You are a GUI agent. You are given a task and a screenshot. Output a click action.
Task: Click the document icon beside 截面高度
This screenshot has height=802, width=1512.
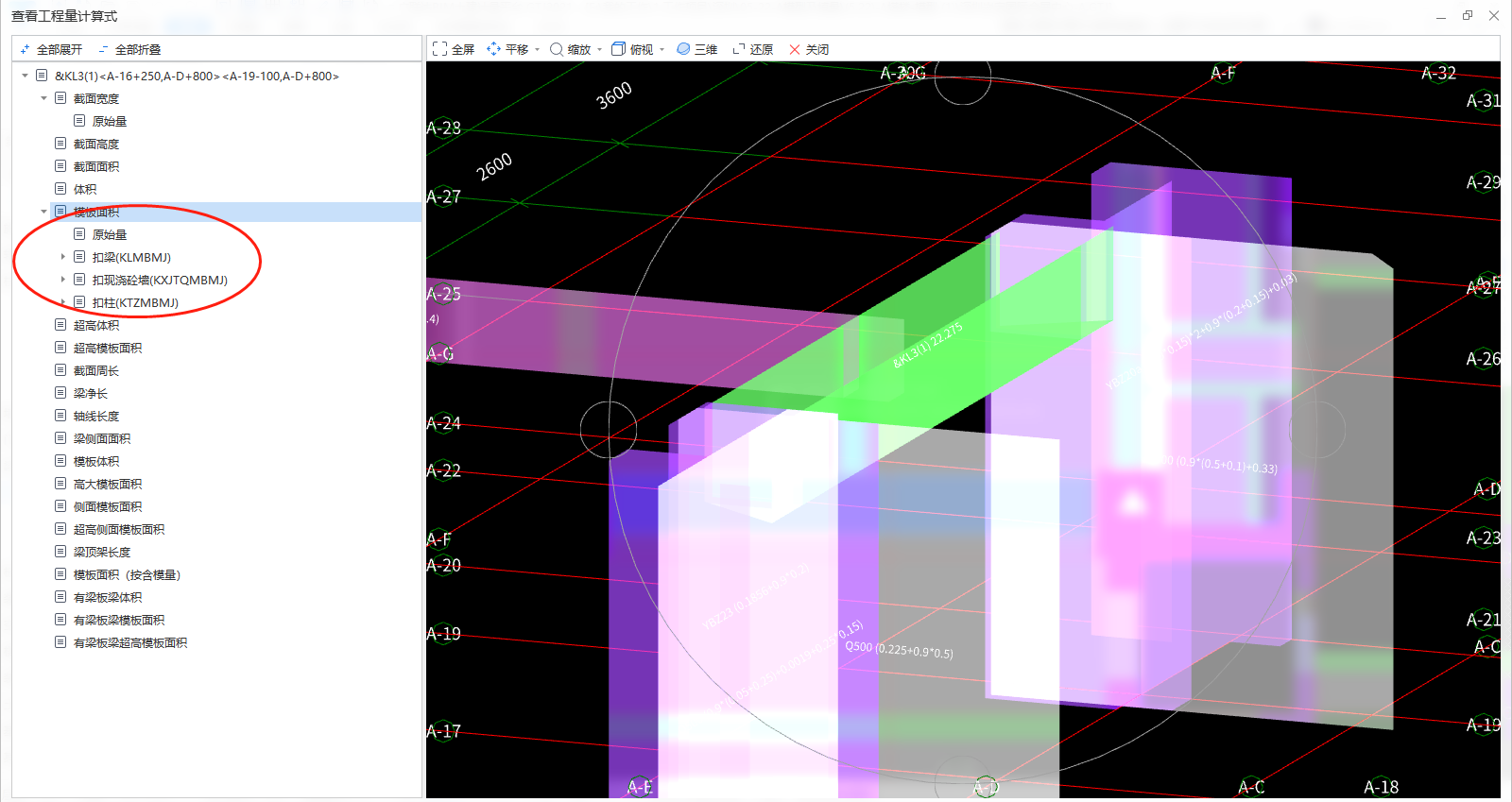(60, 144)
